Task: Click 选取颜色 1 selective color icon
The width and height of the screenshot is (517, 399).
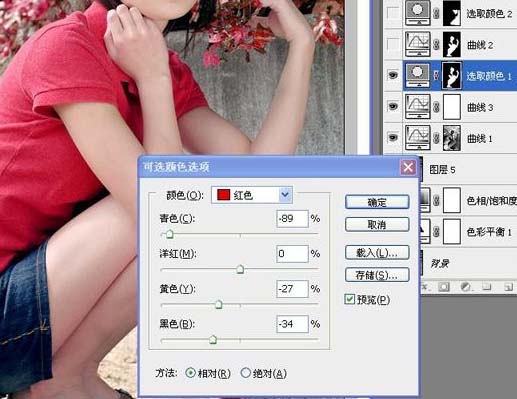Action: coord(418,76)
